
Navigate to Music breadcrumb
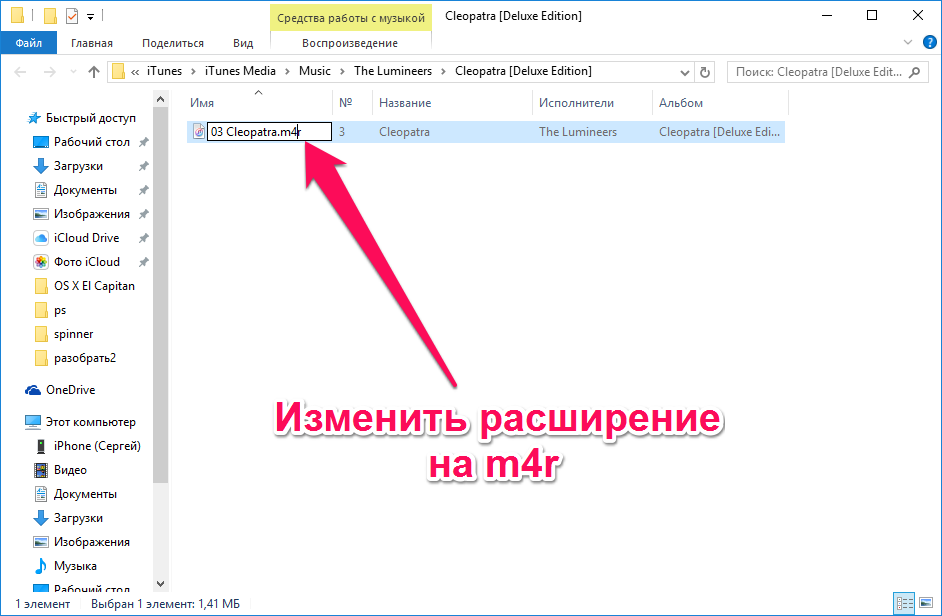(x=314, y=71)
